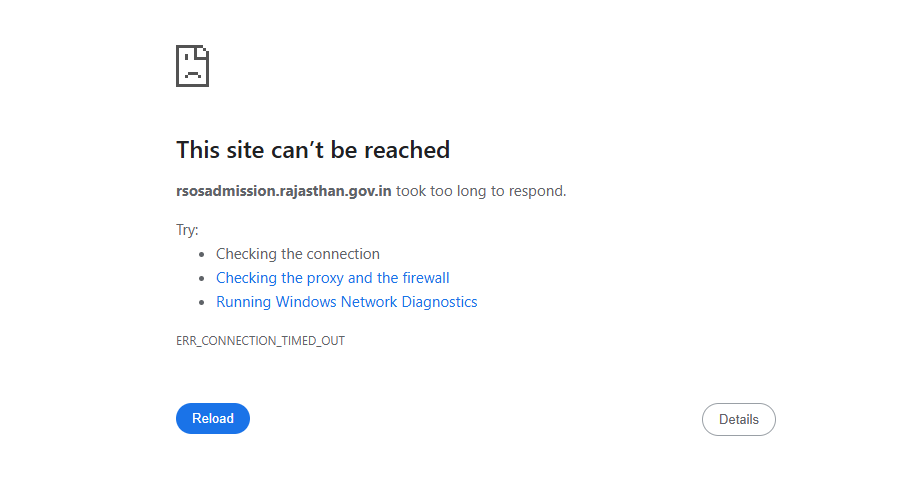Launch Running Windows Network Diagnostics link

point(346,302)
